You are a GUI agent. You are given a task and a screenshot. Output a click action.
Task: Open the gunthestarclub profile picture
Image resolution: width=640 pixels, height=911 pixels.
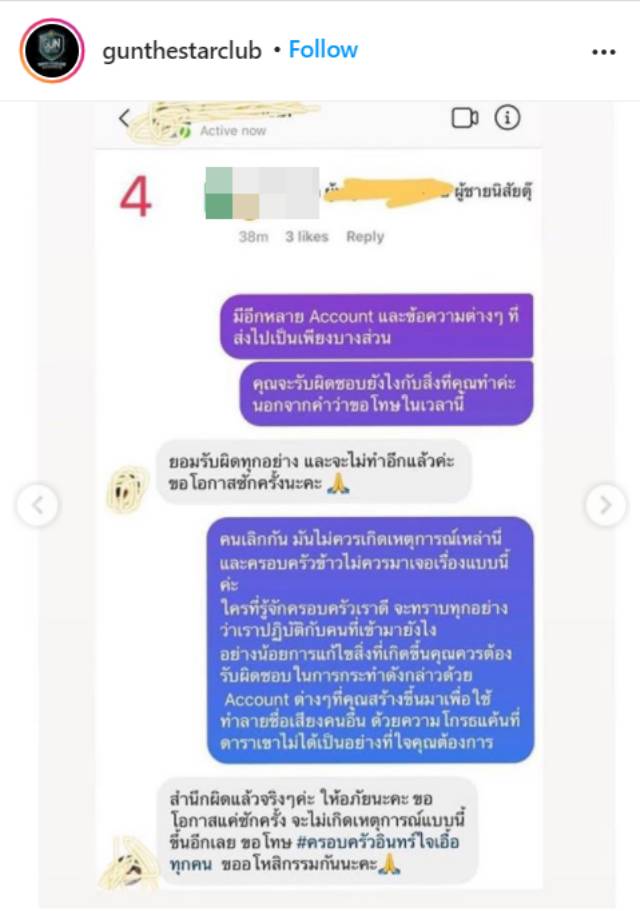52,50
